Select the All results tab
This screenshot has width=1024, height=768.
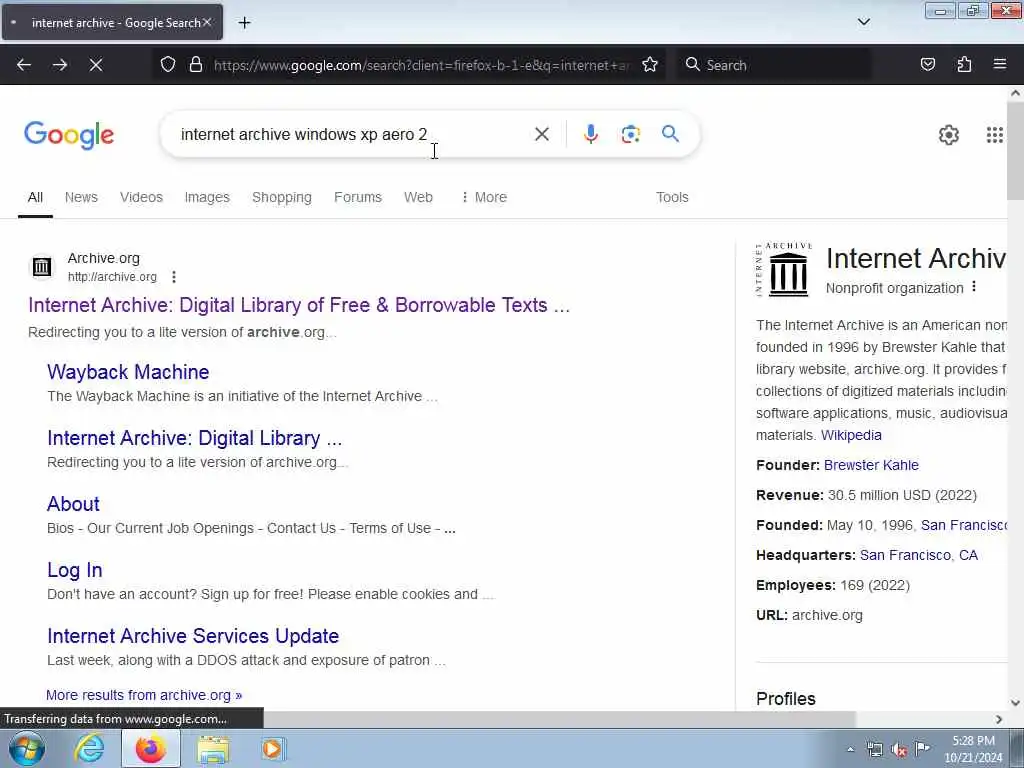(x=35, y=197)
